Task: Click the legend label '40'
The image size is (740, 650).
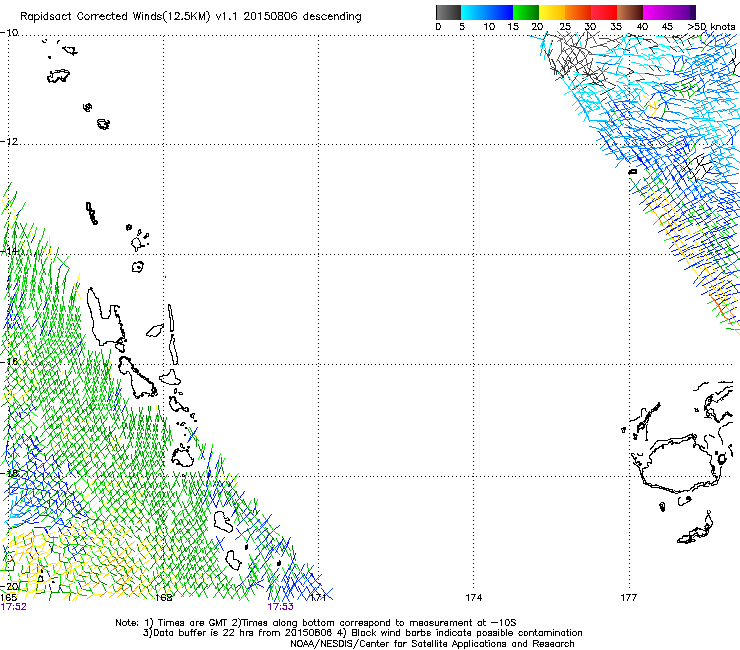Action: click(642, 27)
